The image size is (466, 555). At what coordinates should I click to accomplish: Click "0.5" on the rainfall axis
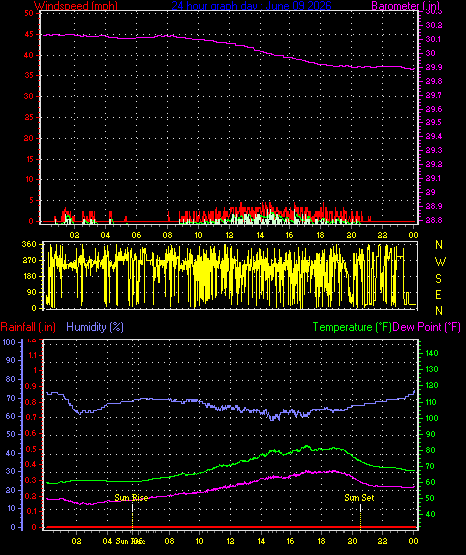pyautogui.click(x=31, y=449)
